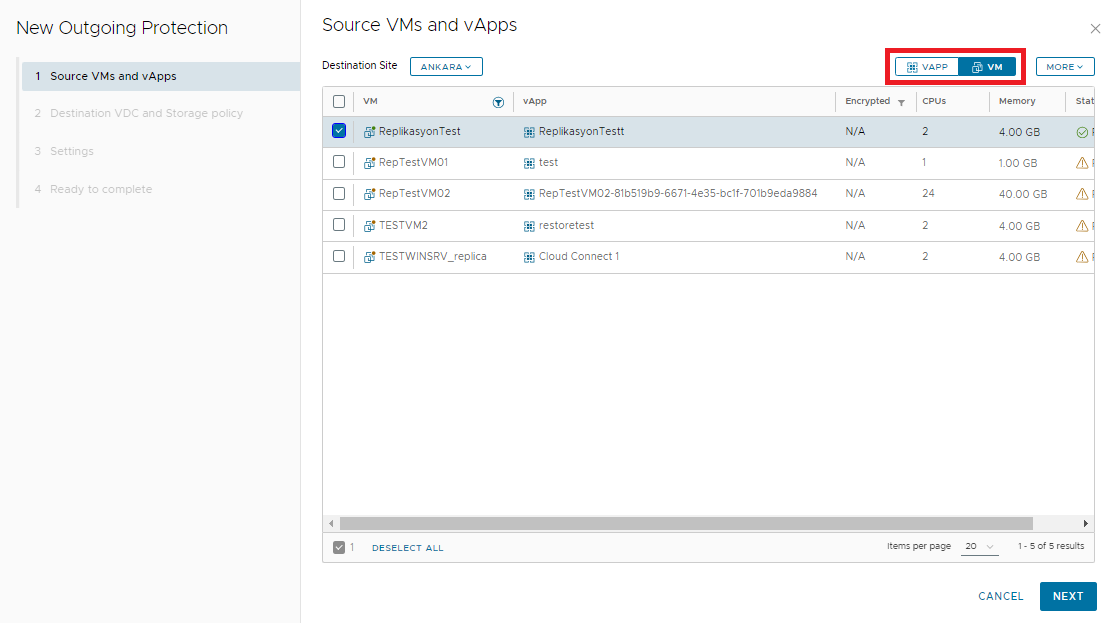Uncheck the ReplikasyonTest checkbox
Viewport: 1110px width, 623px height.
[x=339, y=131]
